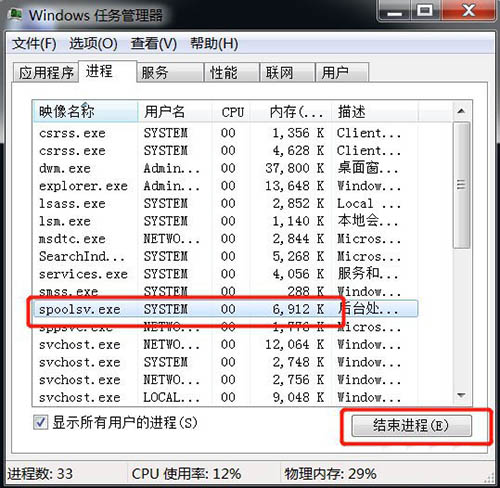
Task: Click the 13,648 K memory value
Action: pyautogui.click(x=295, y=186)
